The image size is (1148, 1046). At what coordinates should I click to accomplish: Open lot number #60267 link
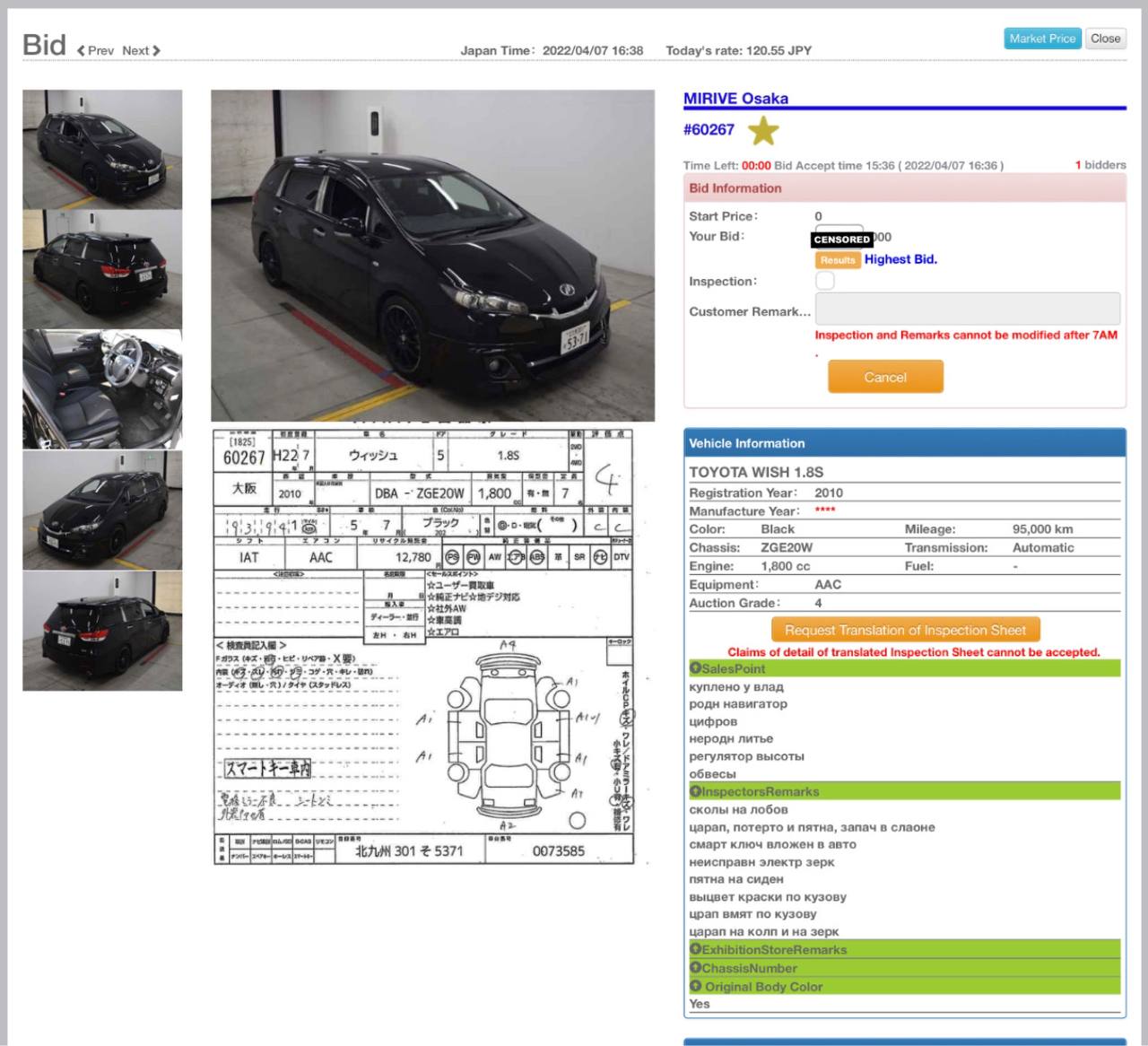pyautogui.click(x=709, y=129)
